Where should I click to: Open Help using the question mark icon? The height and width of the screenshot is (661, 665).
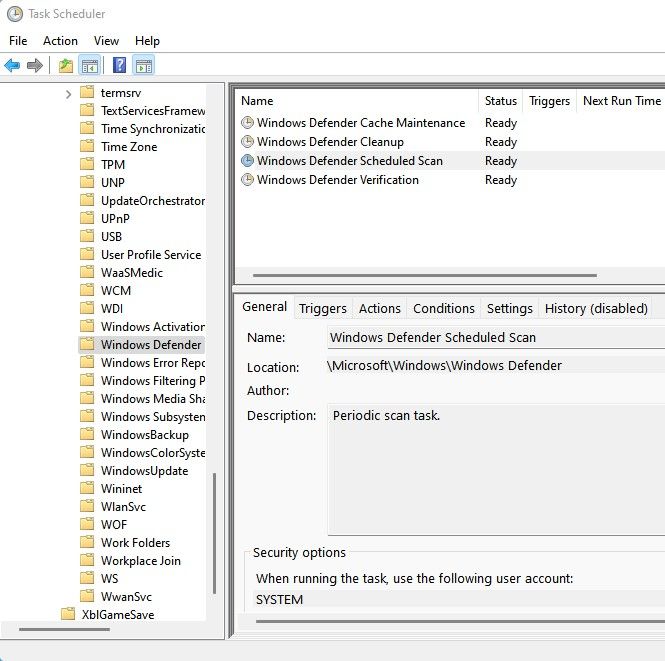tap(119, 66)
